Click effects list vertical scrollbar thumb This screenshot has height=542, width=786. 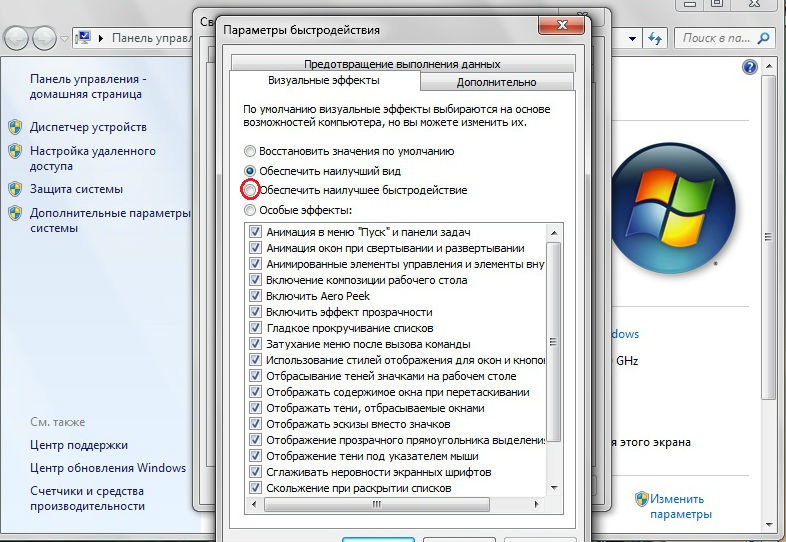click(553, 342)
